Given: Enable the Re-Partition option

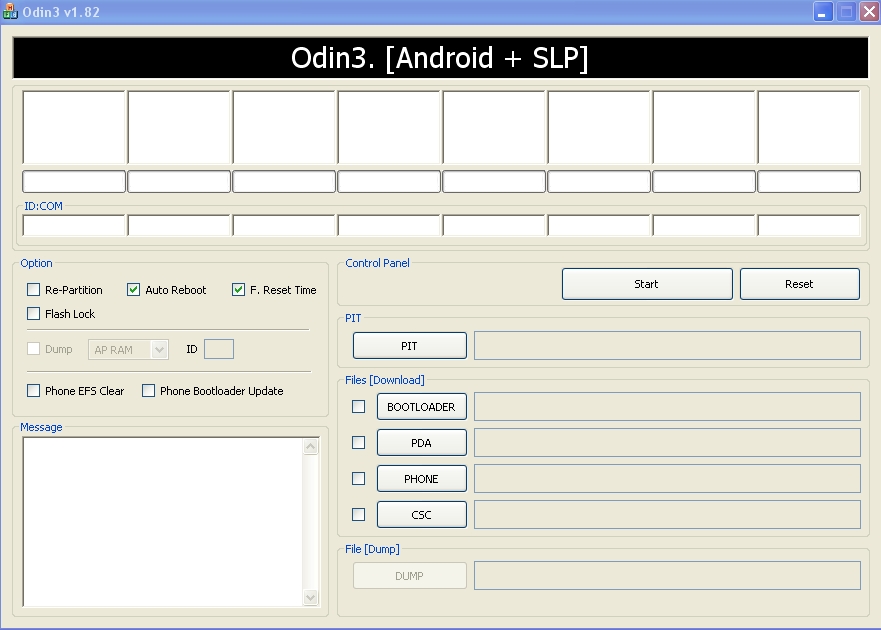Looking at the screenshot, I should [x=33, y=290].
